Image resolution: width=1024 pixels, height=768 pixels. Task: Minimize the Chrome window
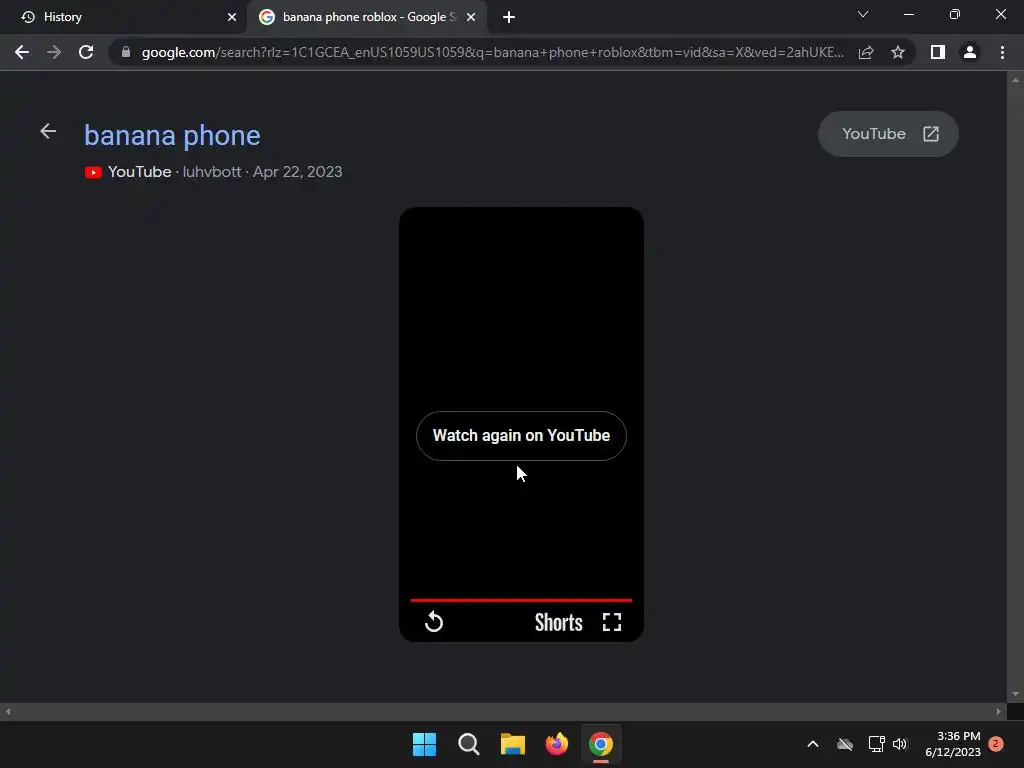pyautogui.click(x=909, y=14)
